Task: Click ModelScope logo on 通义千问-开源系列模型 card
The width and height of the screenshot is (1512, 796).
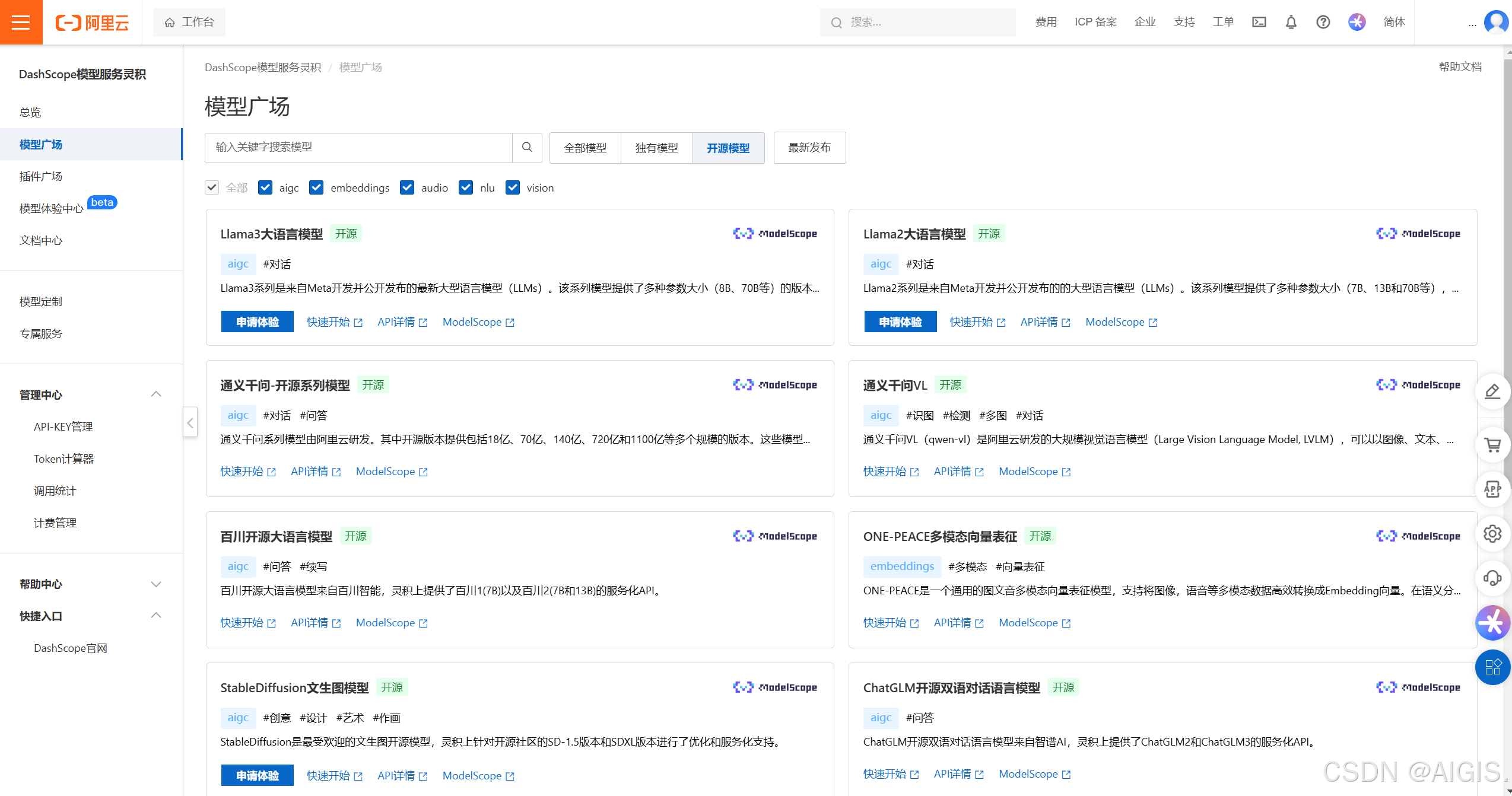Action: click(775, 385)
